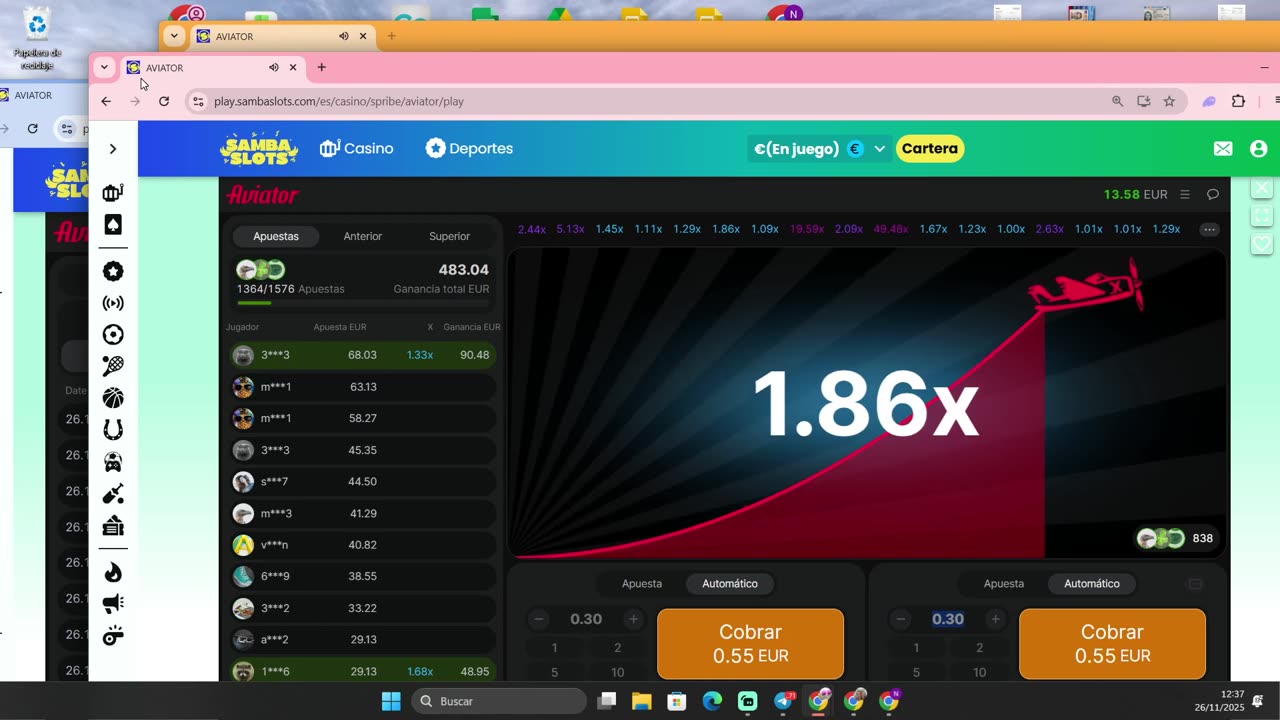Increase right bet amount with plus

click(x=995, y=619)
